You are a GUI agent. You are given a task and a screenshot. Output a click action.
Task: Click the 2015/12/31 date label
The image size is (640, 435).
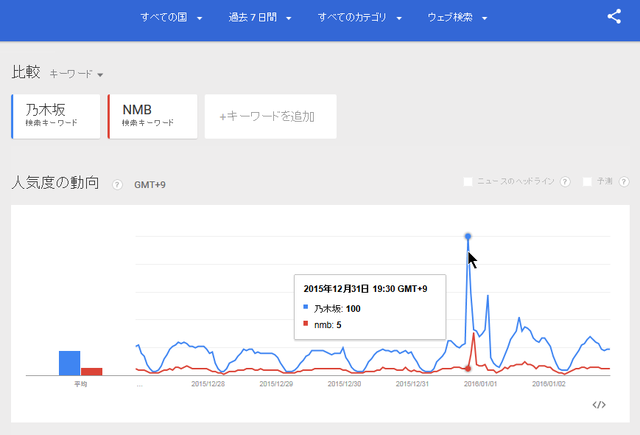[412, 384]
